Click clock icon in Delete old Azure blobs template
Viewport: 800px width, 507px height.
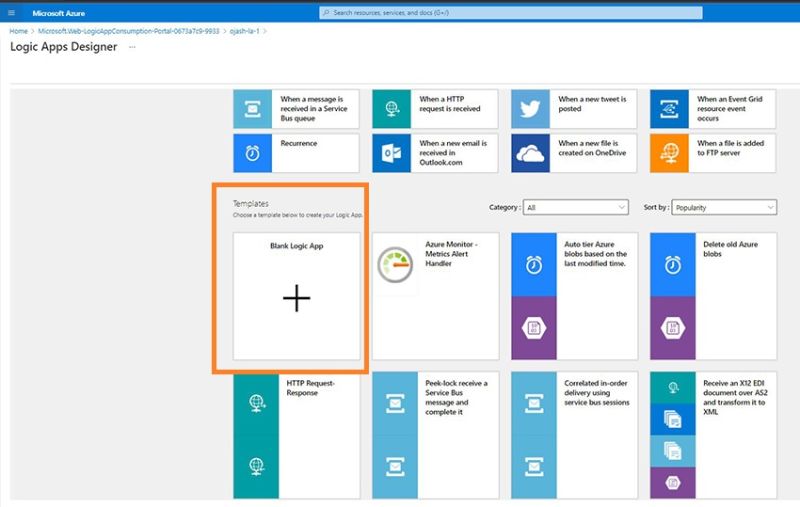[672, 265]
